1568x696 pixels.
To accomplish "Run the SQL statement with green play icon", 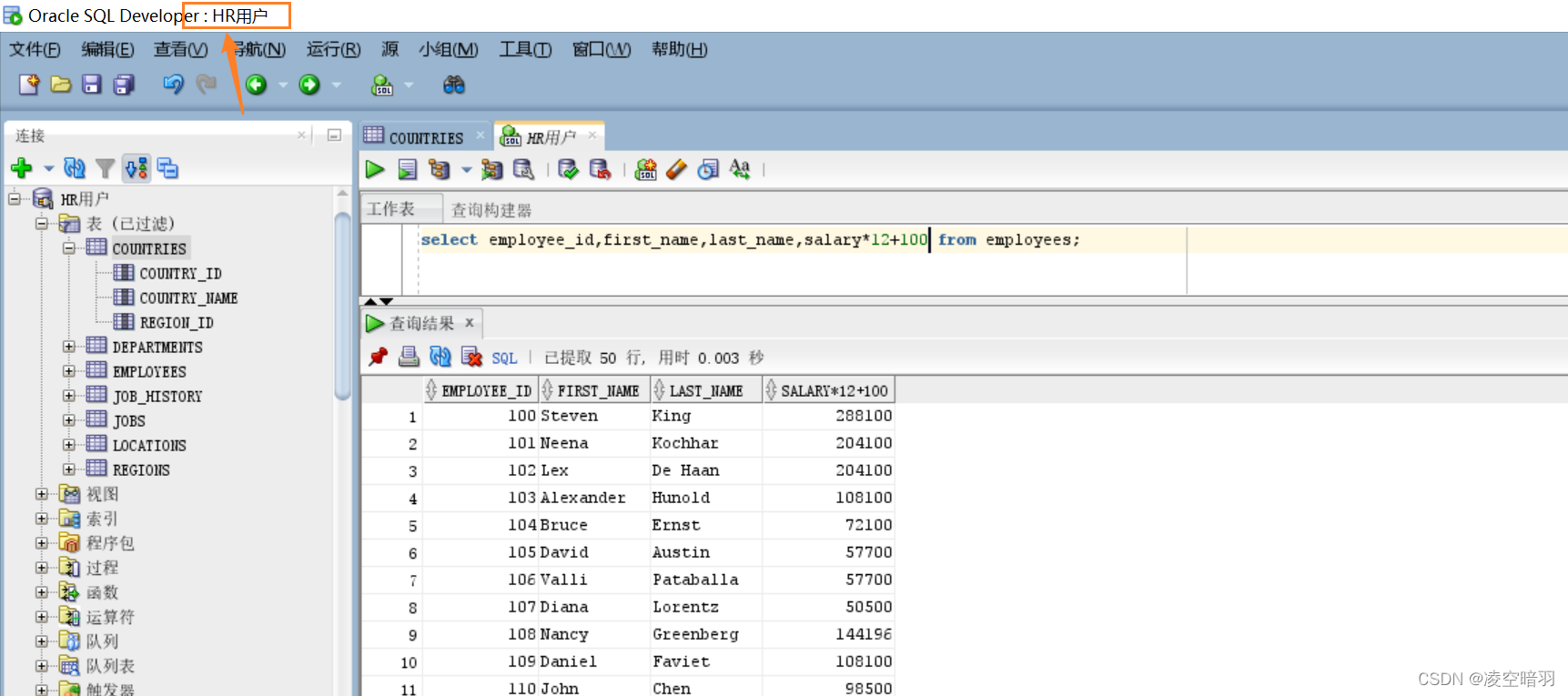I will click(375, 169).
